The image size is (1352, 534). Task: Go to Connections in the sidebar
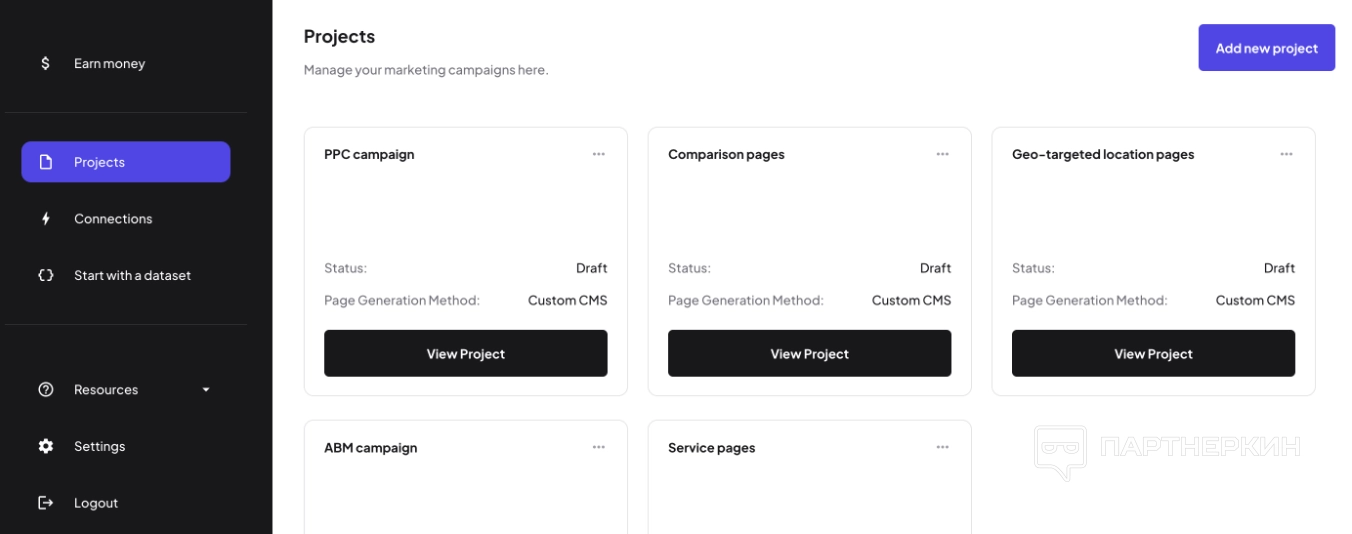113,219
